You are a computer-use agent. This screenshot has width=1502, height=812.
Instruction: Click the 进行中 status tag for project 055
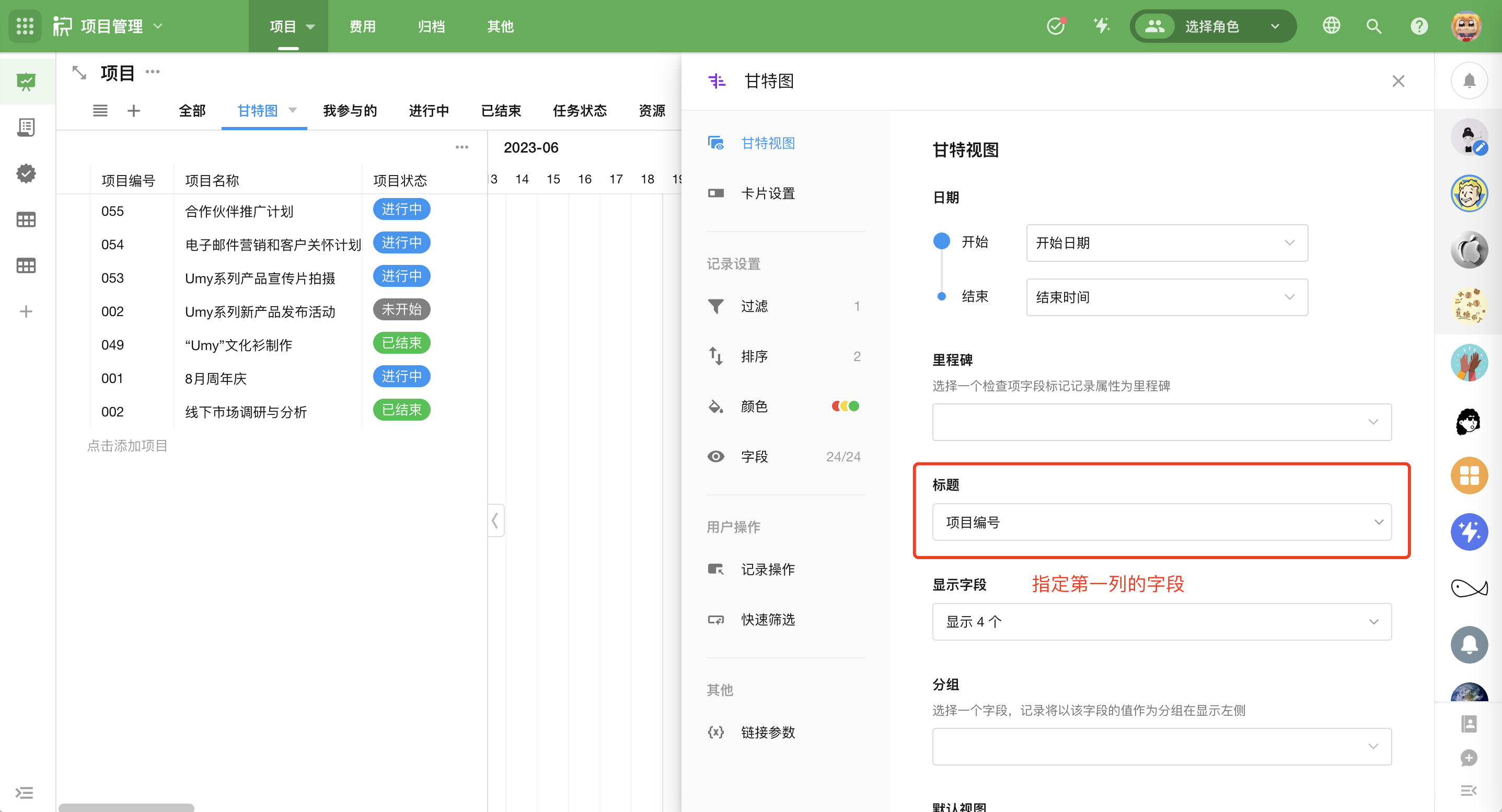[x=401, y=209]
